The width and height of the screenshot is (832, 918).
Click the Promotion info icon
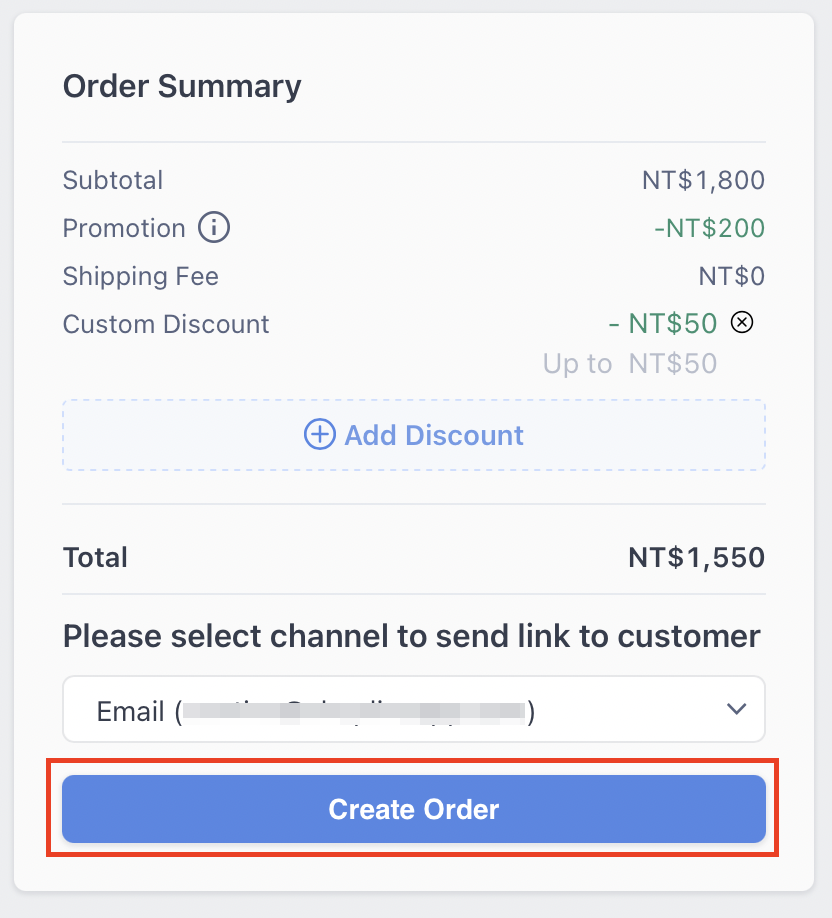[x=214, y=227]
